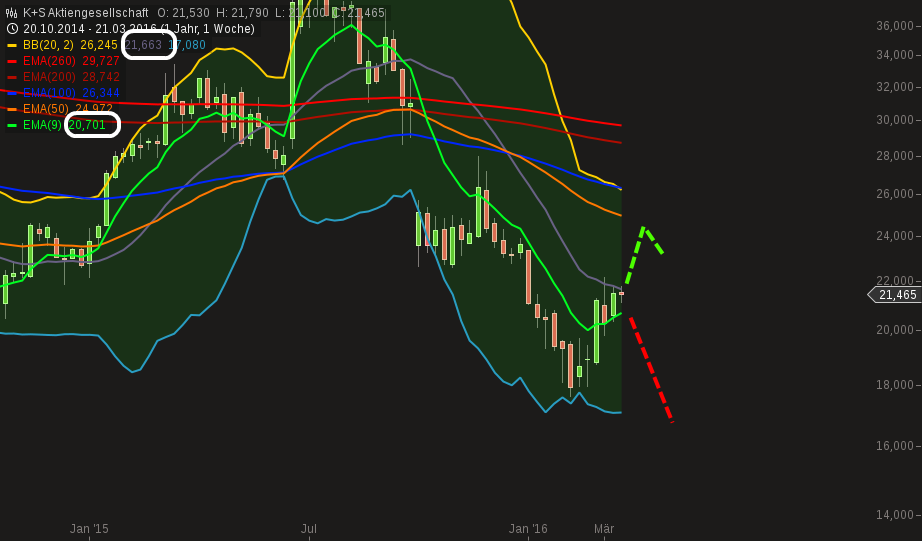922x541 pixels.
Task: Click the 20,000 price axis label
Action: (895, 330)
